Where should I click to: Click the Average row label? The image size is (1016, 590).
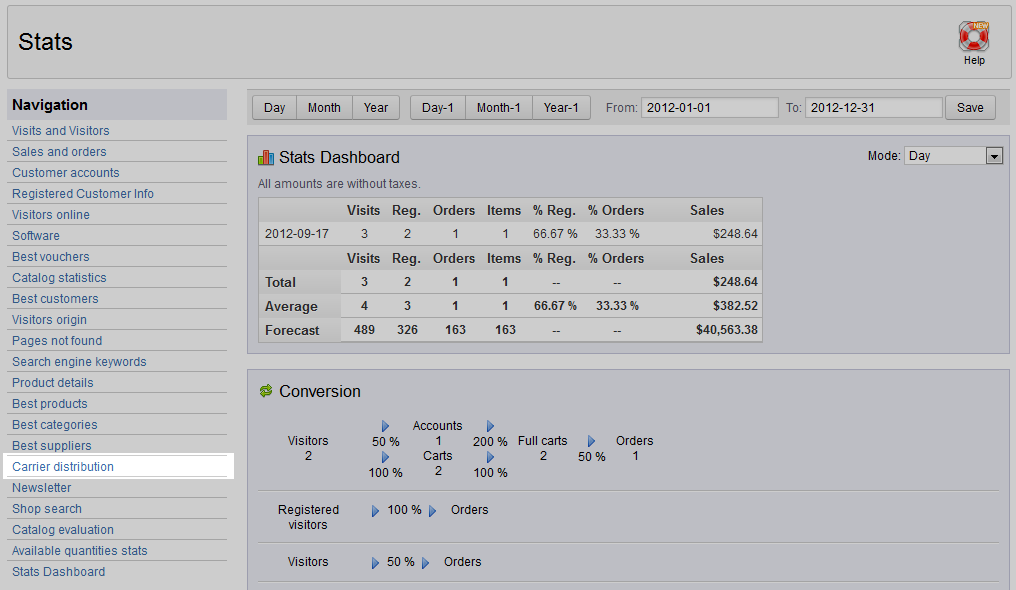click(291, 306)
